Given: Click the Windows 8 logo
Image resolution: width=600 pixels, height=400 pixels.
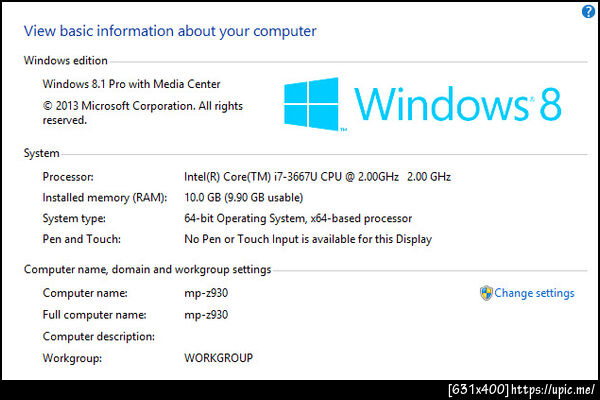Looking at the screenshot, I should click(422, 104).
